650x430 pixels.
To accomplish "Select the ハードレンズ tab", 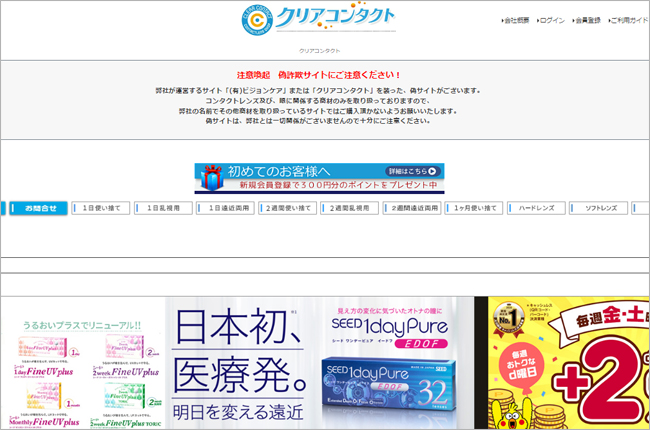I will click(x=536, y=208).
